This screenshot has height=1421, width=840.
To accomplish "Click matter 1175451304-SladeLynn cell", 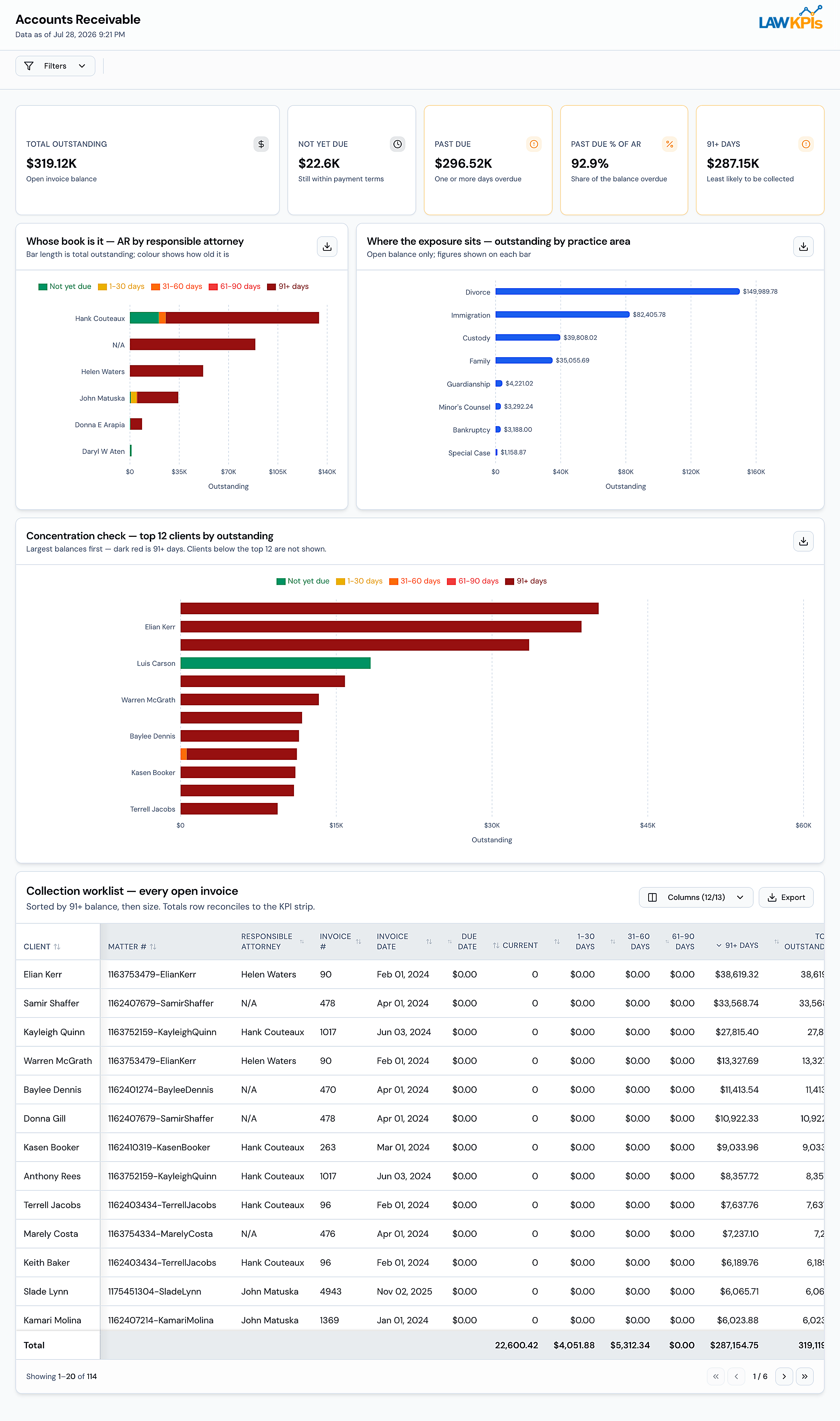I will (x=155, y=1291).
